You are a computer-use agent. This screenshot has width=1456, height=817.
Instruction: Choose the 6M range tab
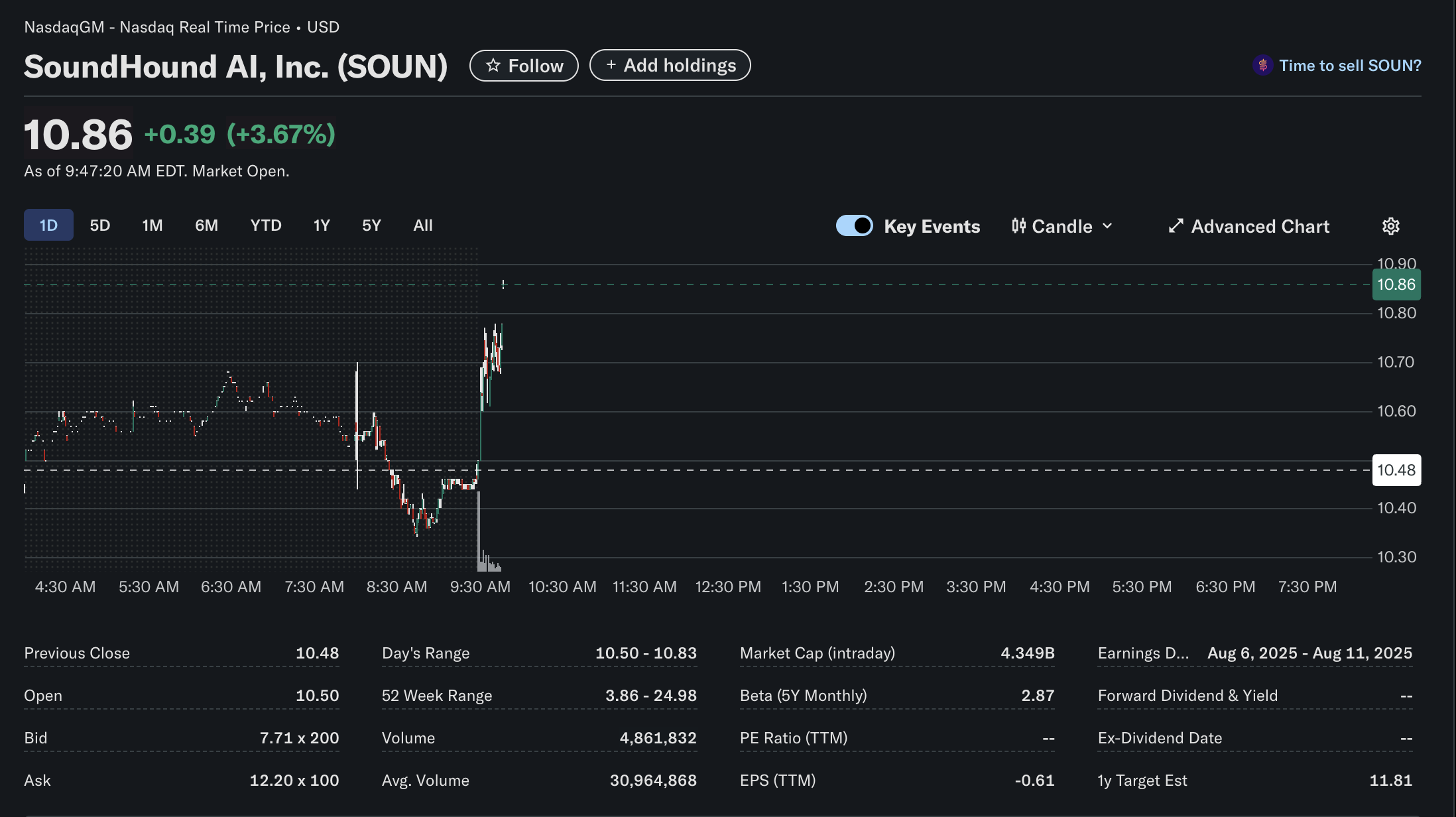pyautogui.click(x=206, y=225)
